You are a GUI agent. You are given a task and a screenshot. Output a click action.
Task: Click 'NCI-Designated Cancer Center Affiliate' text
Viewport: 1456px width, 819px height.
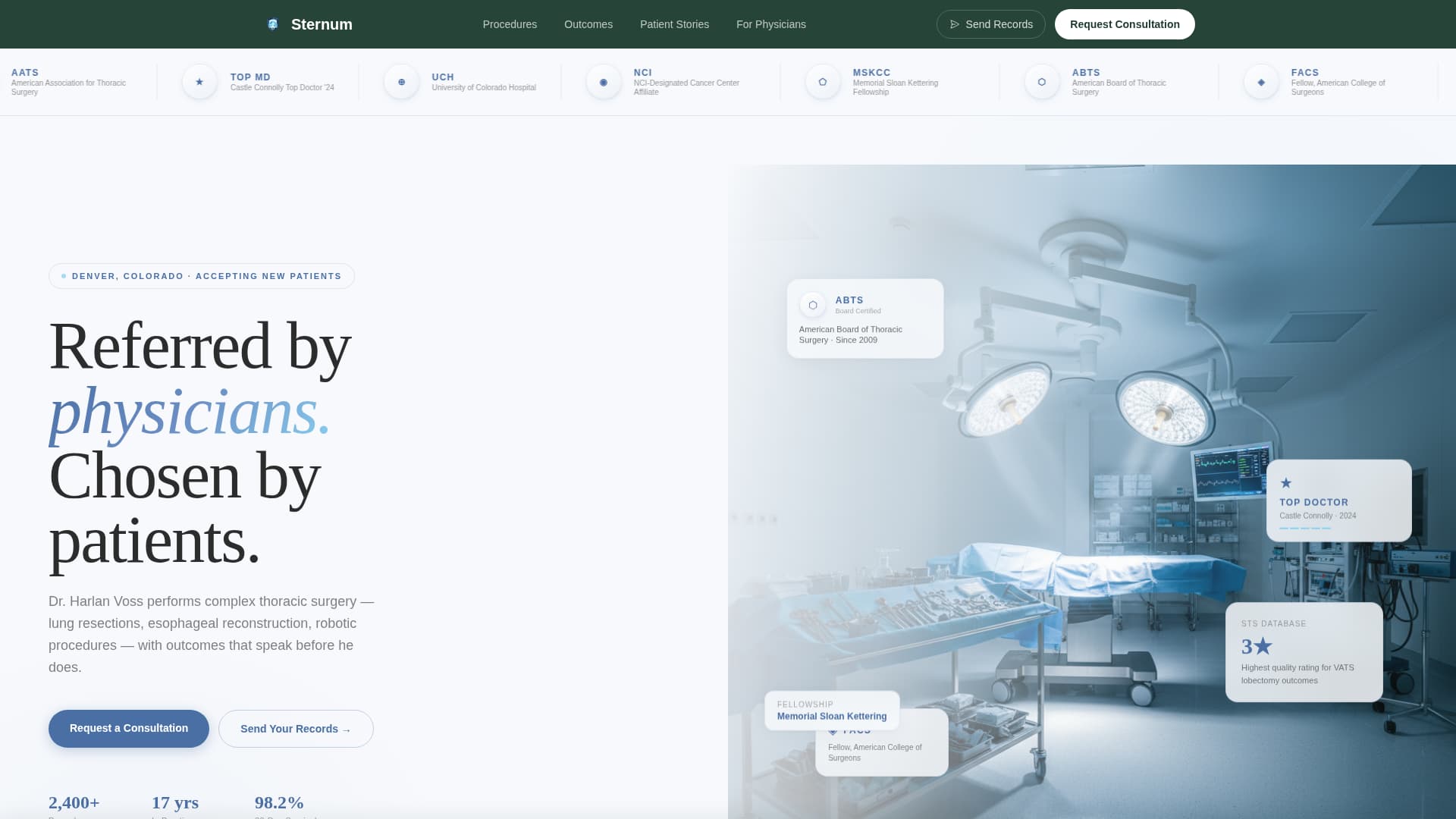686,87
